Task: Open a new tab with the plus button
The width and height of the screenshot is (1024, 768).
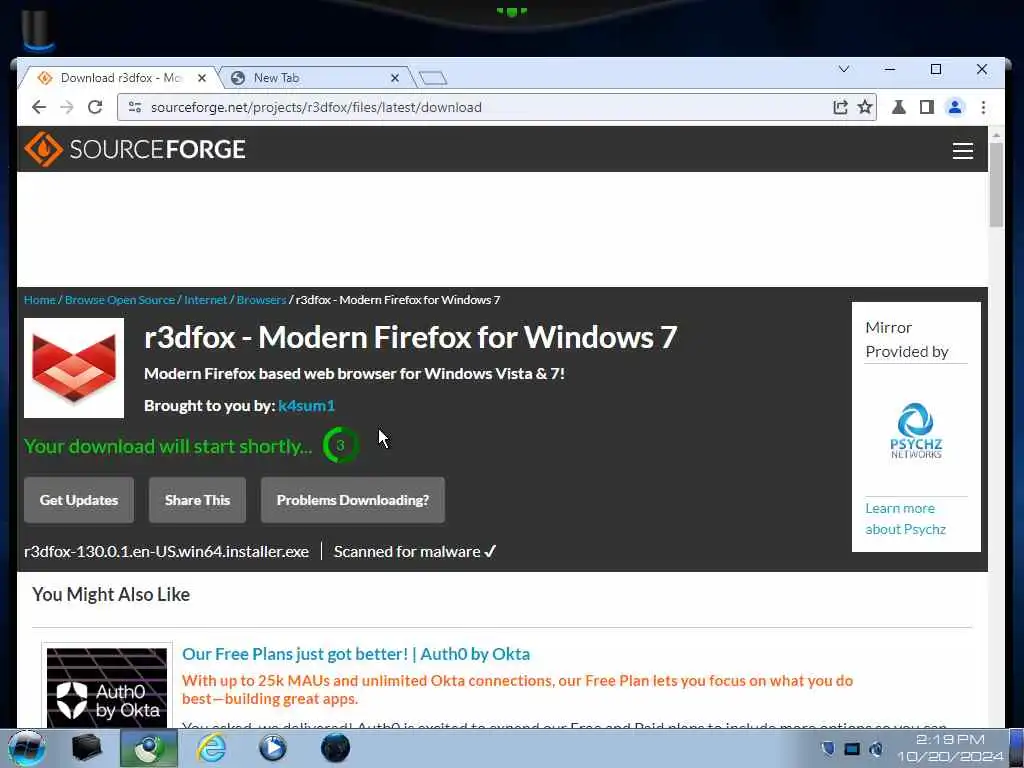Action: click(x=433, y=78)
